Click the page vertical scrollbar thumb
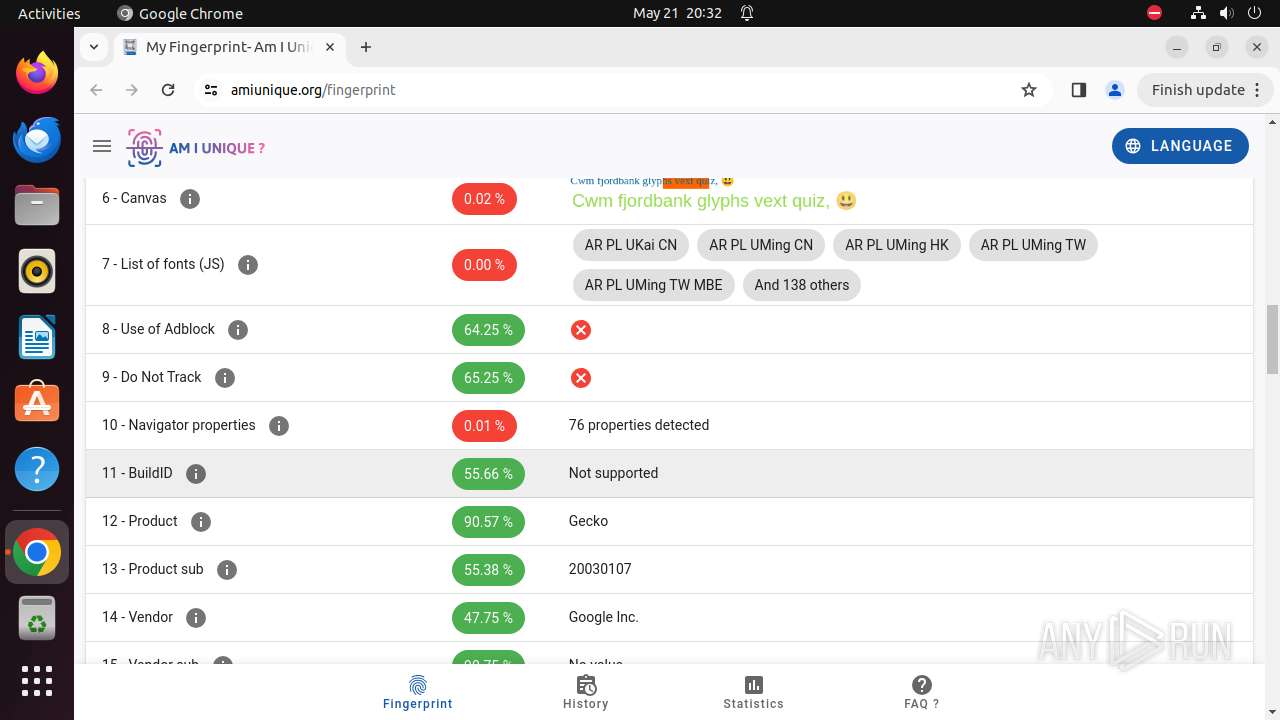This screenshot has width=1280, height=720. [x=1272, y=338]
